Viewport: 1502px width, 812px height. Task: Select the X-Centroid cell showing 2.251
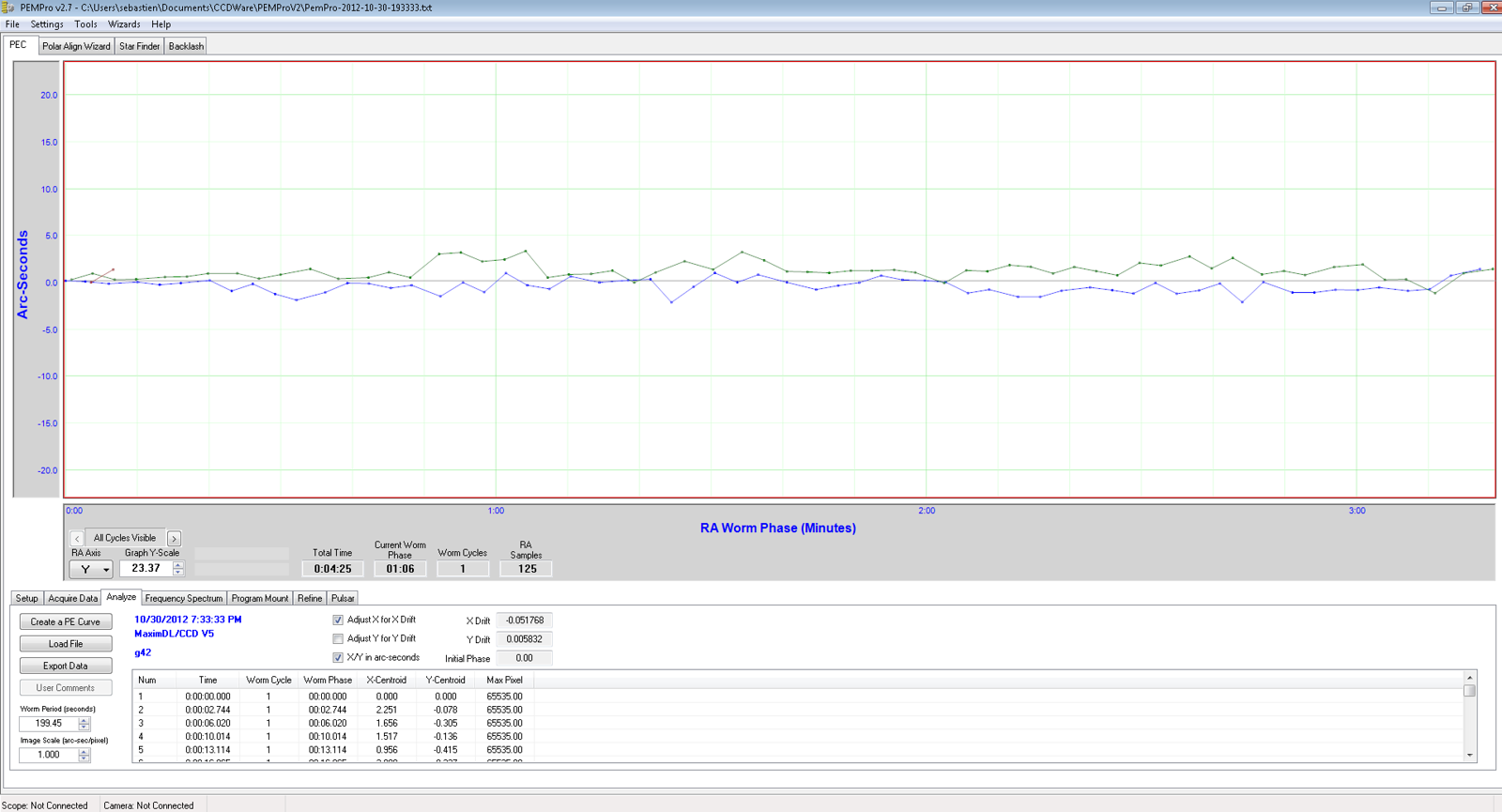point(387,710)
